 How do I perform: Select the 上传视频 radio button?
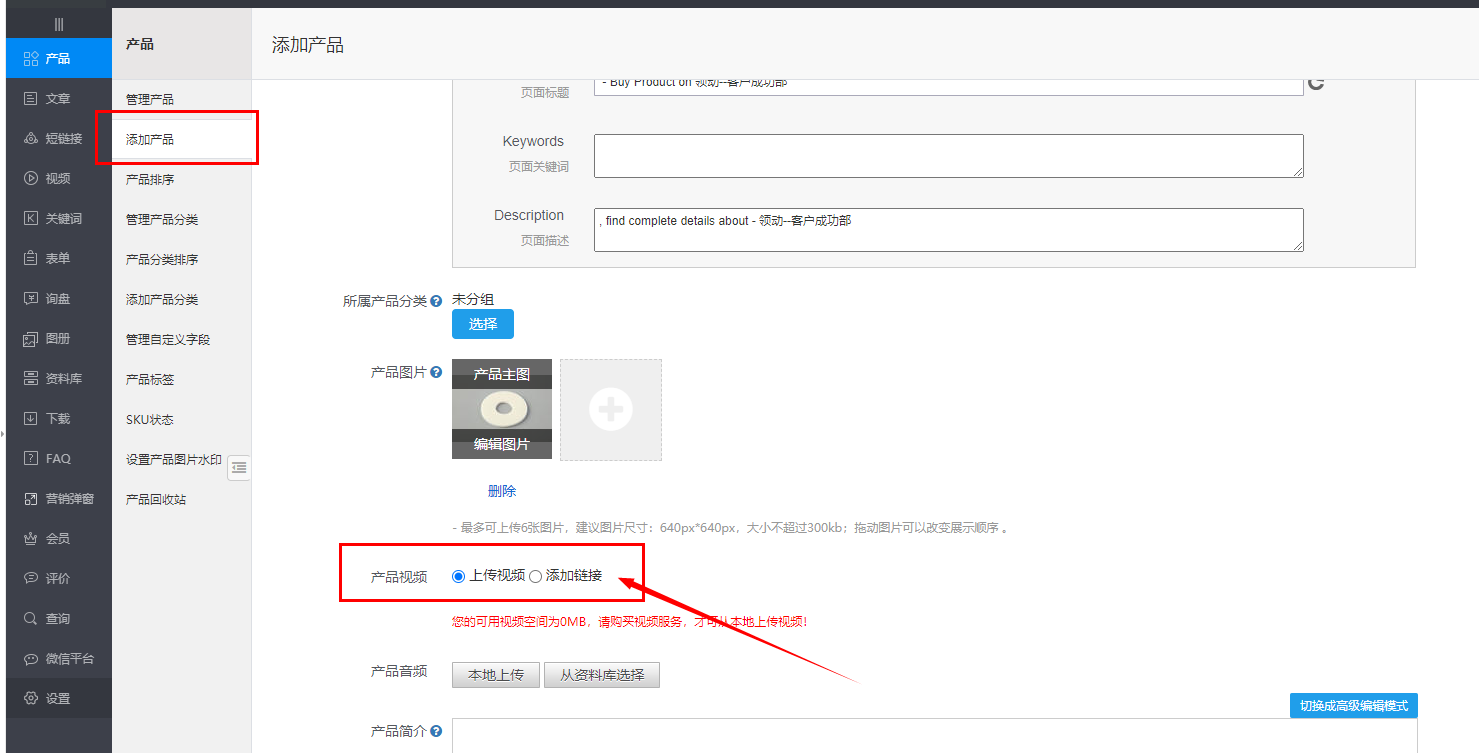tap(459, 576)
